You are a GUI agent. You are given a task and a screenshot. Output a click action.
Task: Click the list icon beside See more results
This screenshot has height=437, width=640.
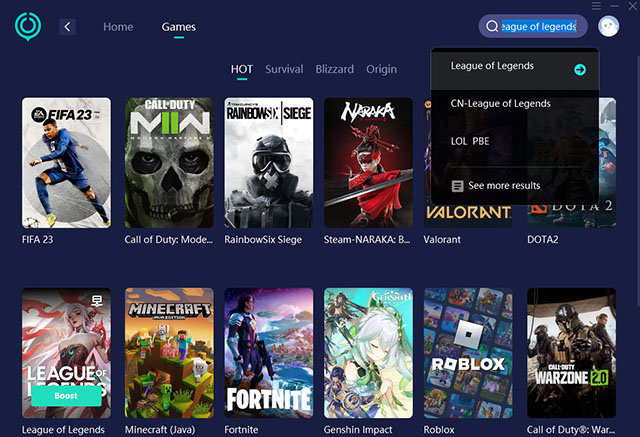coord(457,186)
